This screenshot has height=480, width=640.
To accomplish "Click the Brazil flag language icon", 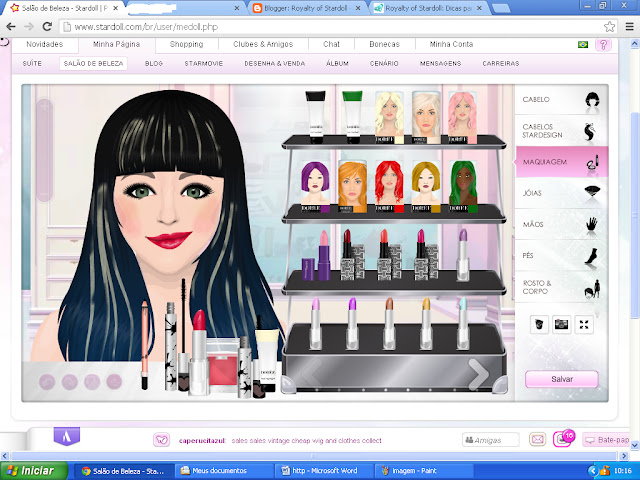I will (583, 44).
